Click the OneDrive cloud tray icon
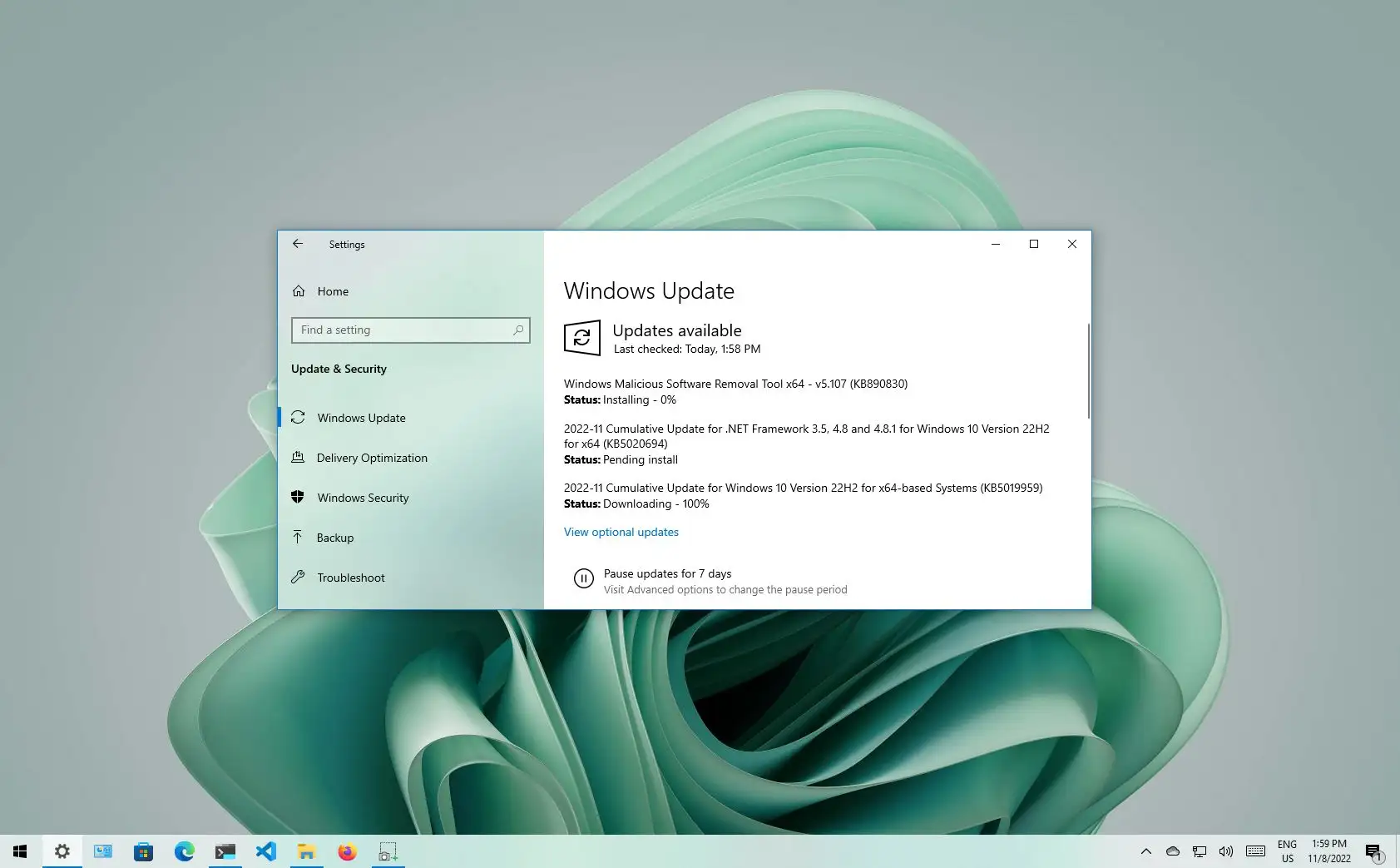 pyautogui.click(x=1173, y=851)
